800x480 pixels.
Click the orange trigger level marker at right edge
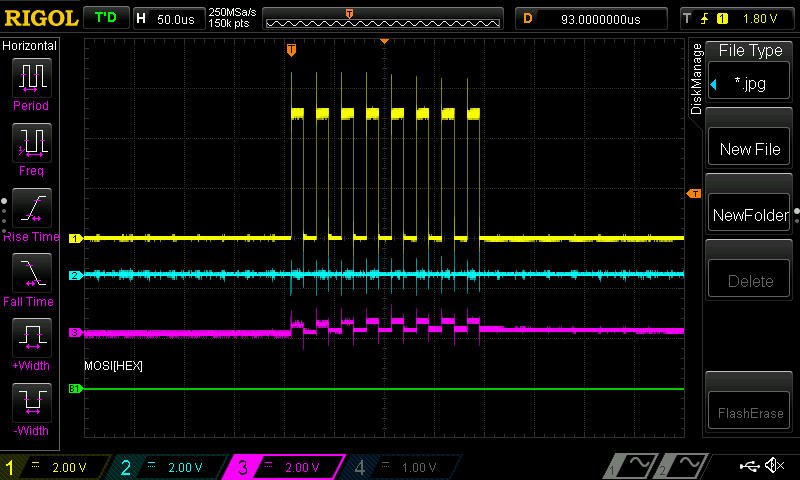(694, 194)
